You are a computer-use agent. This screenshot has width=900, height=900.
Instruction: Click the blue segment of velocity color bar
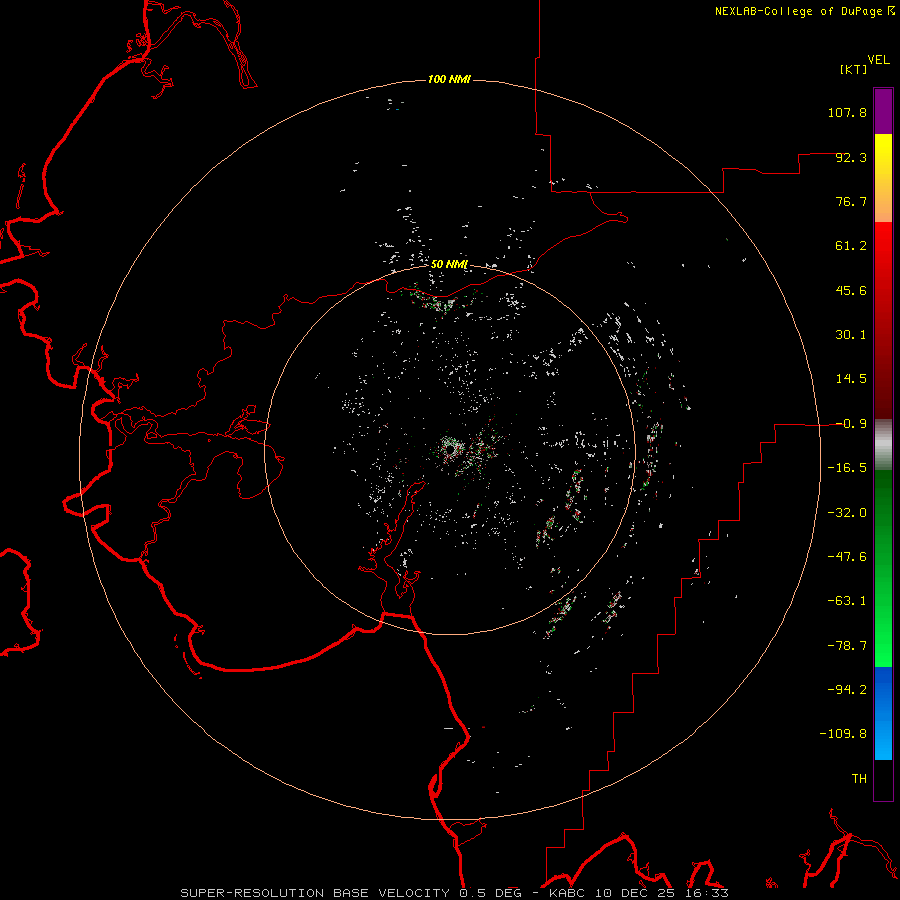coord(883,713)
